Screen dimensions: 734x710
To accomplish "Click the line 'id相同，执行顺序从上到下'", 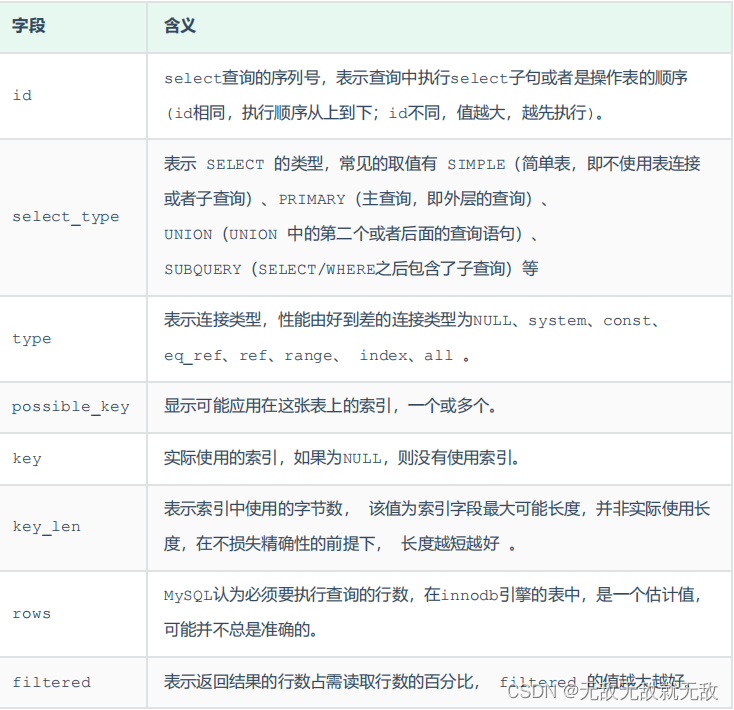I will pos(384,113).
